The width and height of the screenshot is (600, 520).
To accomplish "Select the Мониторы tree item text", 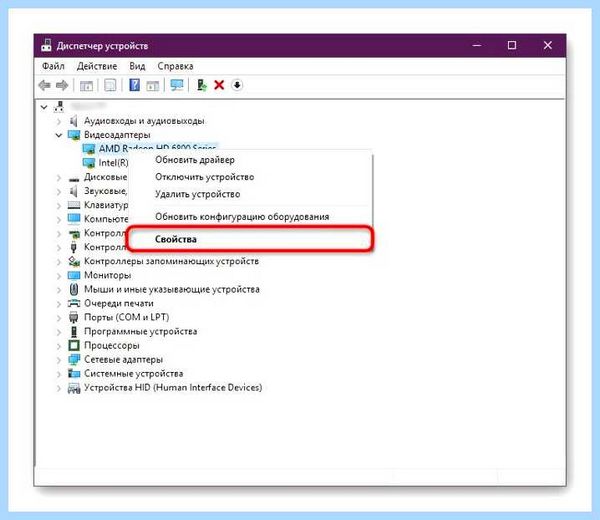I will tap(108, 275).
